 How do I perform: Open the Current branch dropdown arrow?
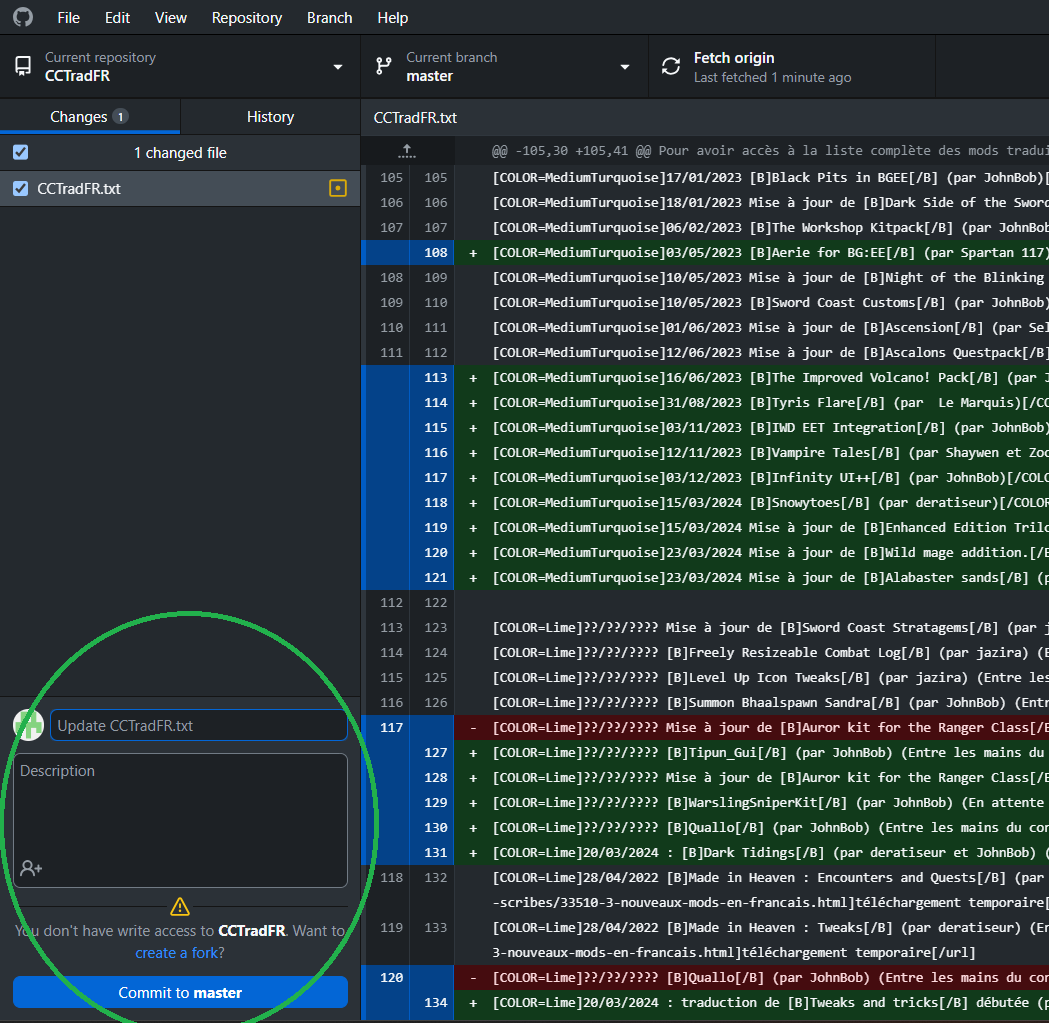tap(625, 67)
